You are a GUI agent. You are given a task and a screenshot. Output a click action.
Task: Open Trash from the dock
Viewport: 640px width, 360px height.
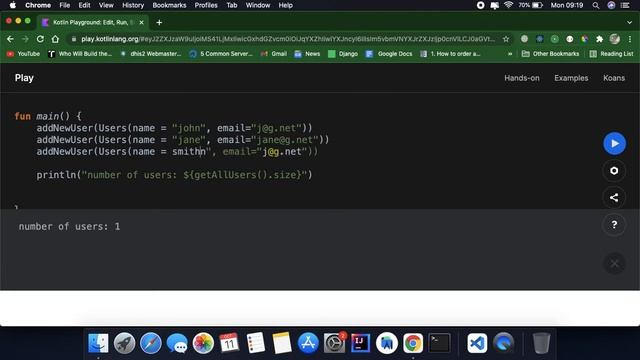click(541, 343)
